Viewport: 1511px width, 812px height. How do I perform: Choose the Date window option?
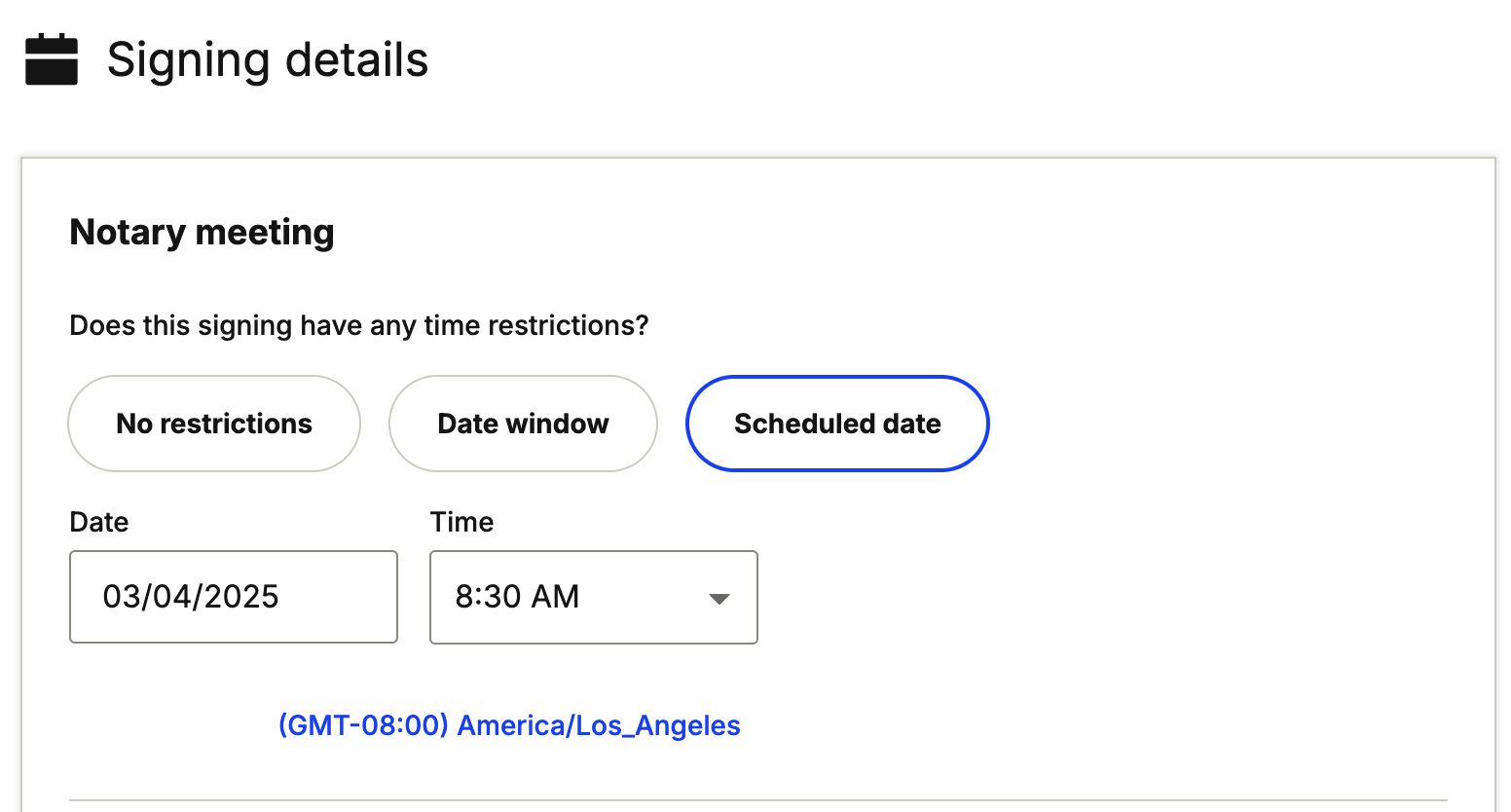pyautogui.click(x=523, y=424)
